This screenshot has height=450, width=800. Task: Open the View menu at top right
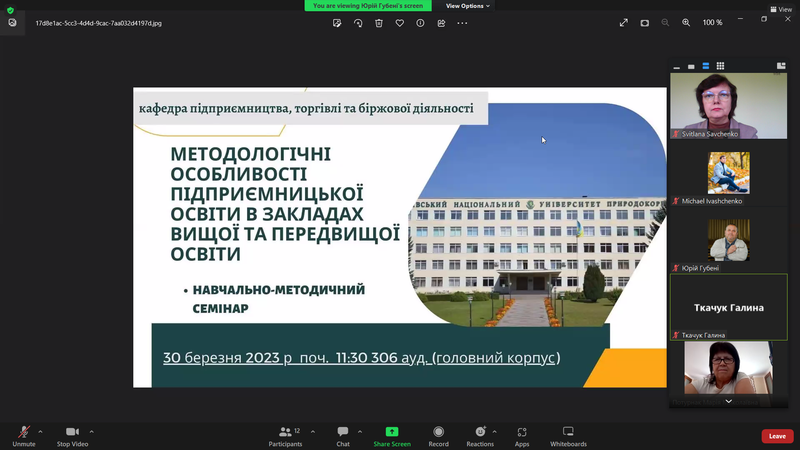click(781, 9)
